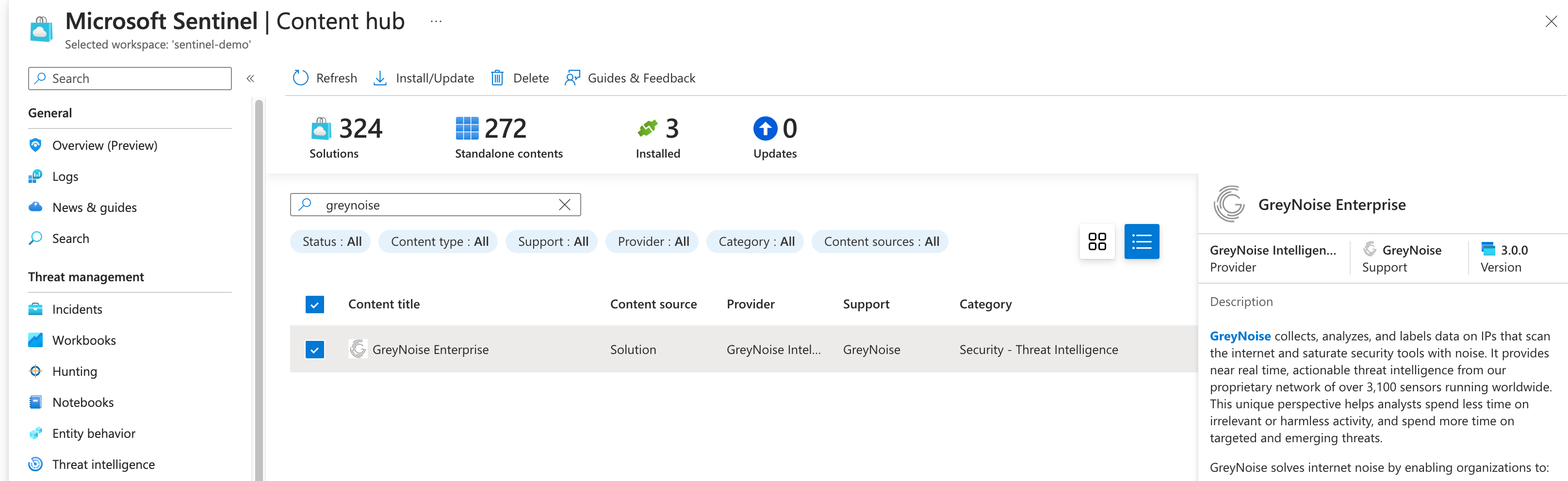The width and height of the screenshot is (1568, 481).
Task: Click the Refresh icon in toolbar
Action: coord(301,78)
